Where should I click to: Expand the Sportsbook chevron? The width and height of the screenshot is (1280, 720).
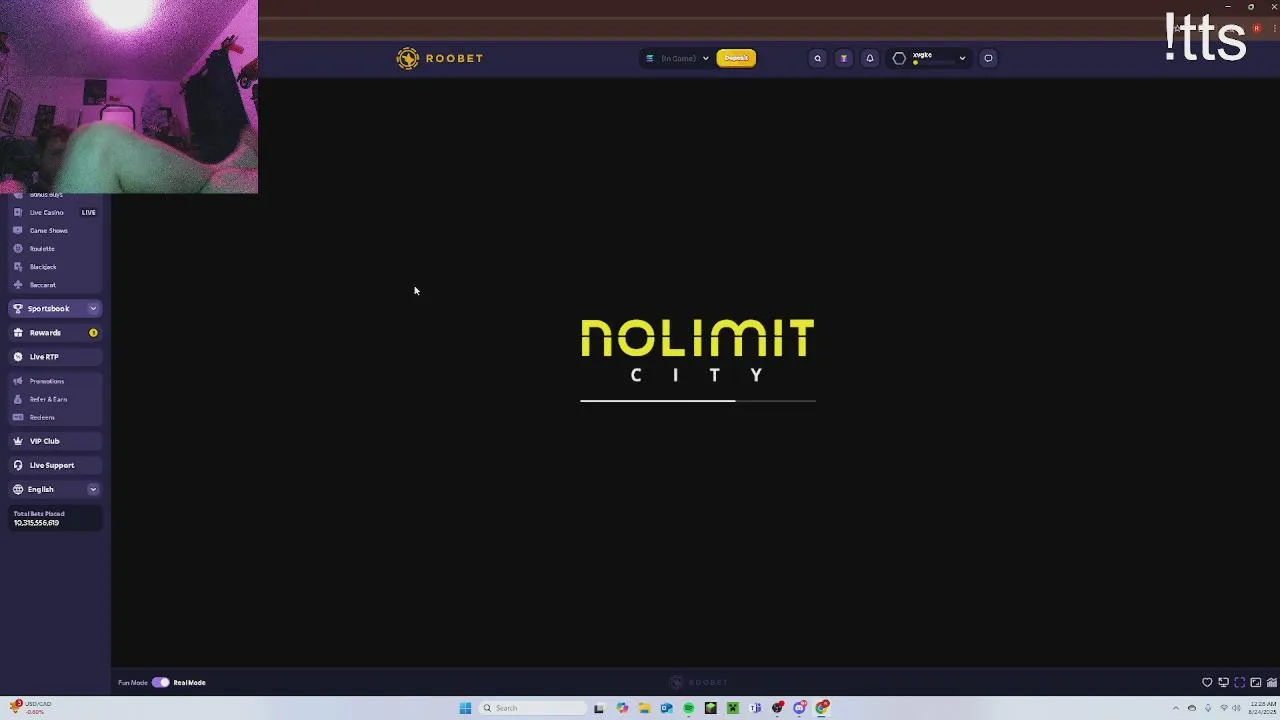point(93,309)
